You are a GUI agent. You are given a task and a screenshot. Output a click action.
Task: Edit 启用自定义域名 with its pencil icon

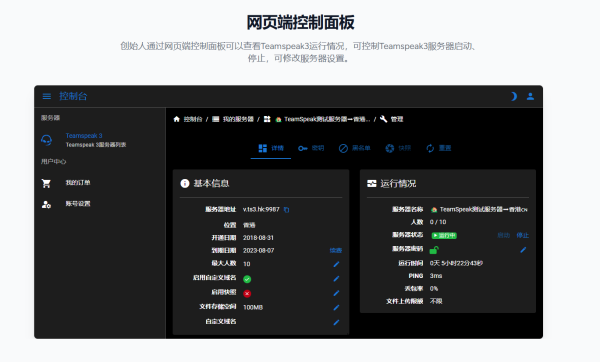336,279
